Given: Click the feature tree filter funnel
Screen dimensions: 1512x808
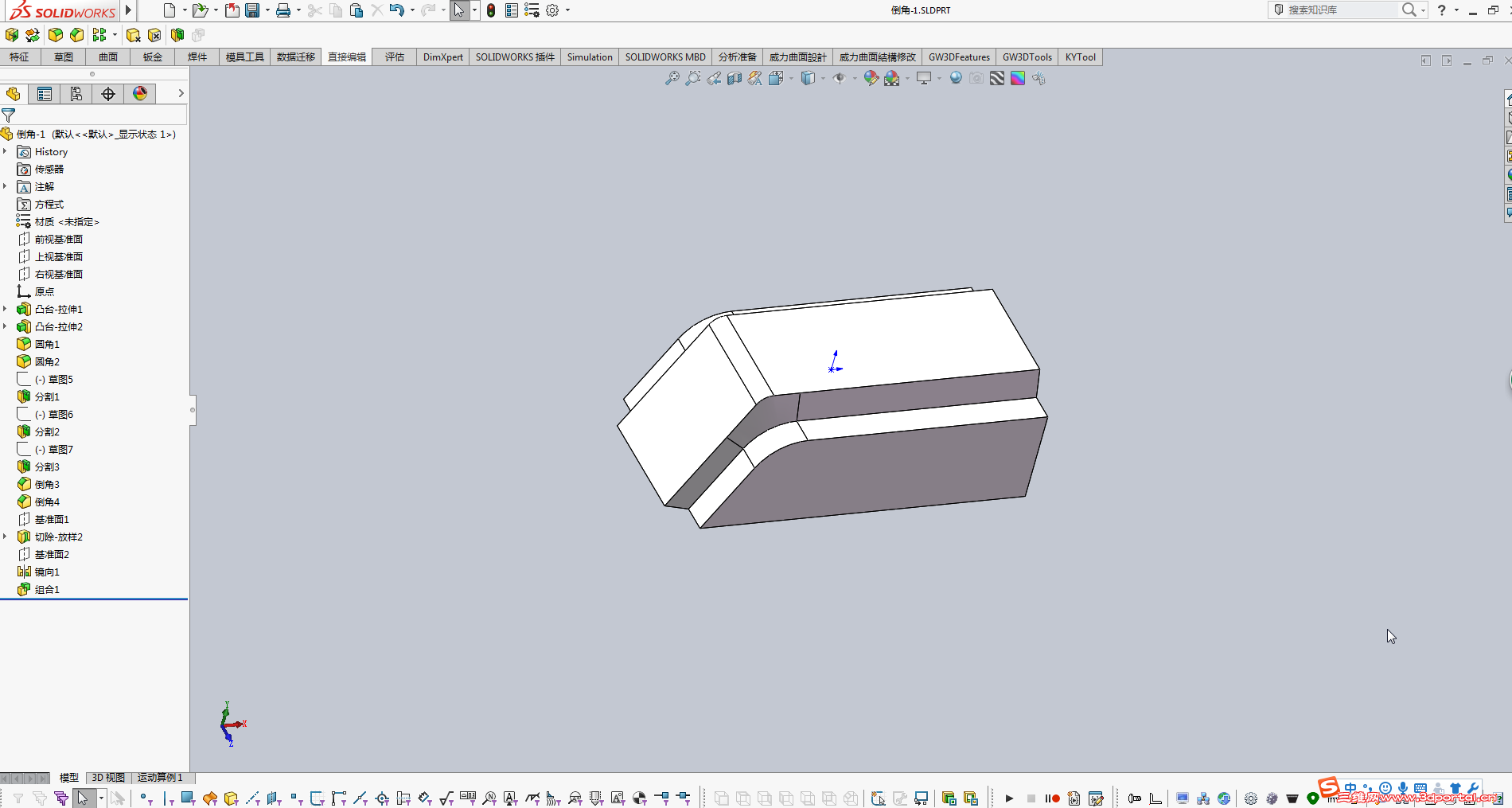Looking at the screenshot, I should [x=9, y=115].
